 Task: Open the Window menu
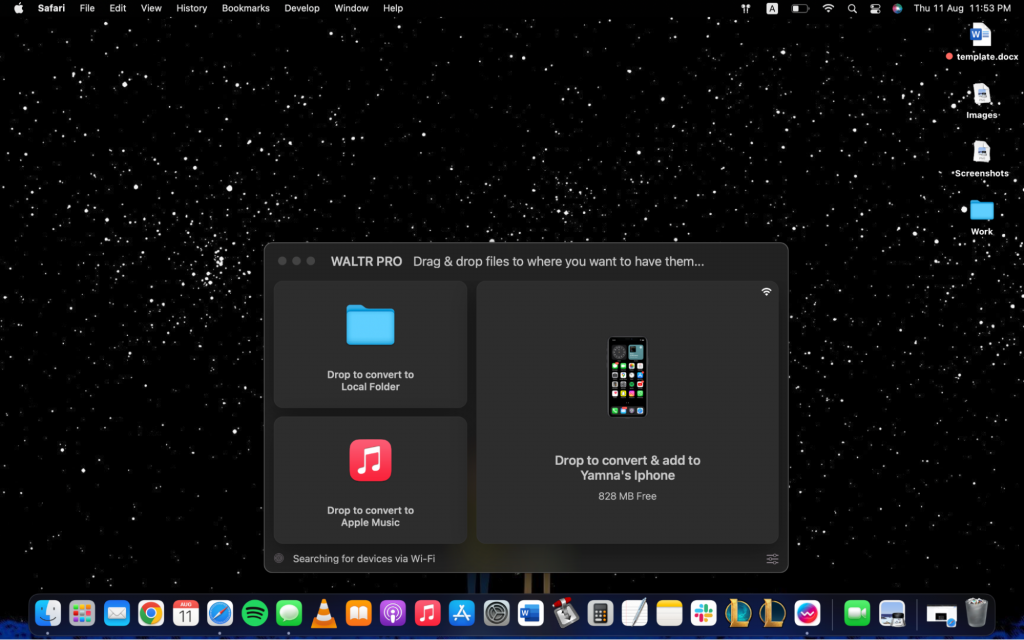(351, 8)
